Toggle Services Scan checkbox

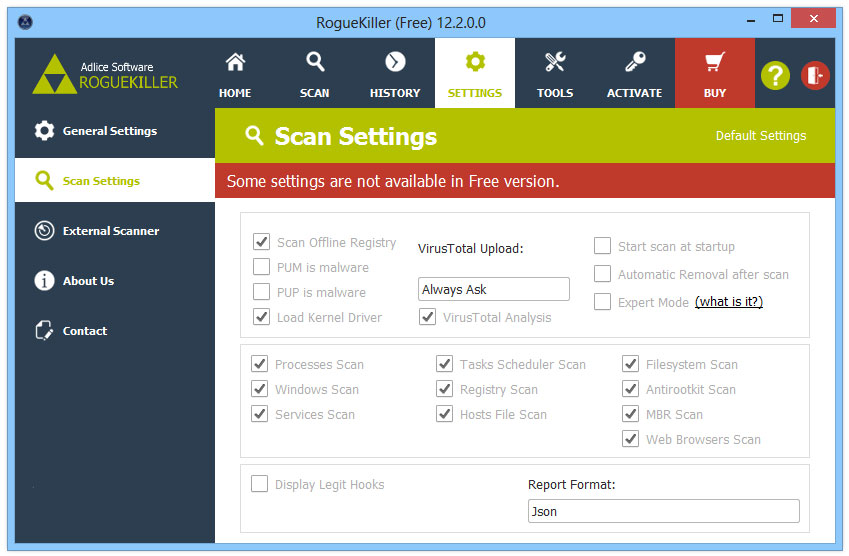259,414
